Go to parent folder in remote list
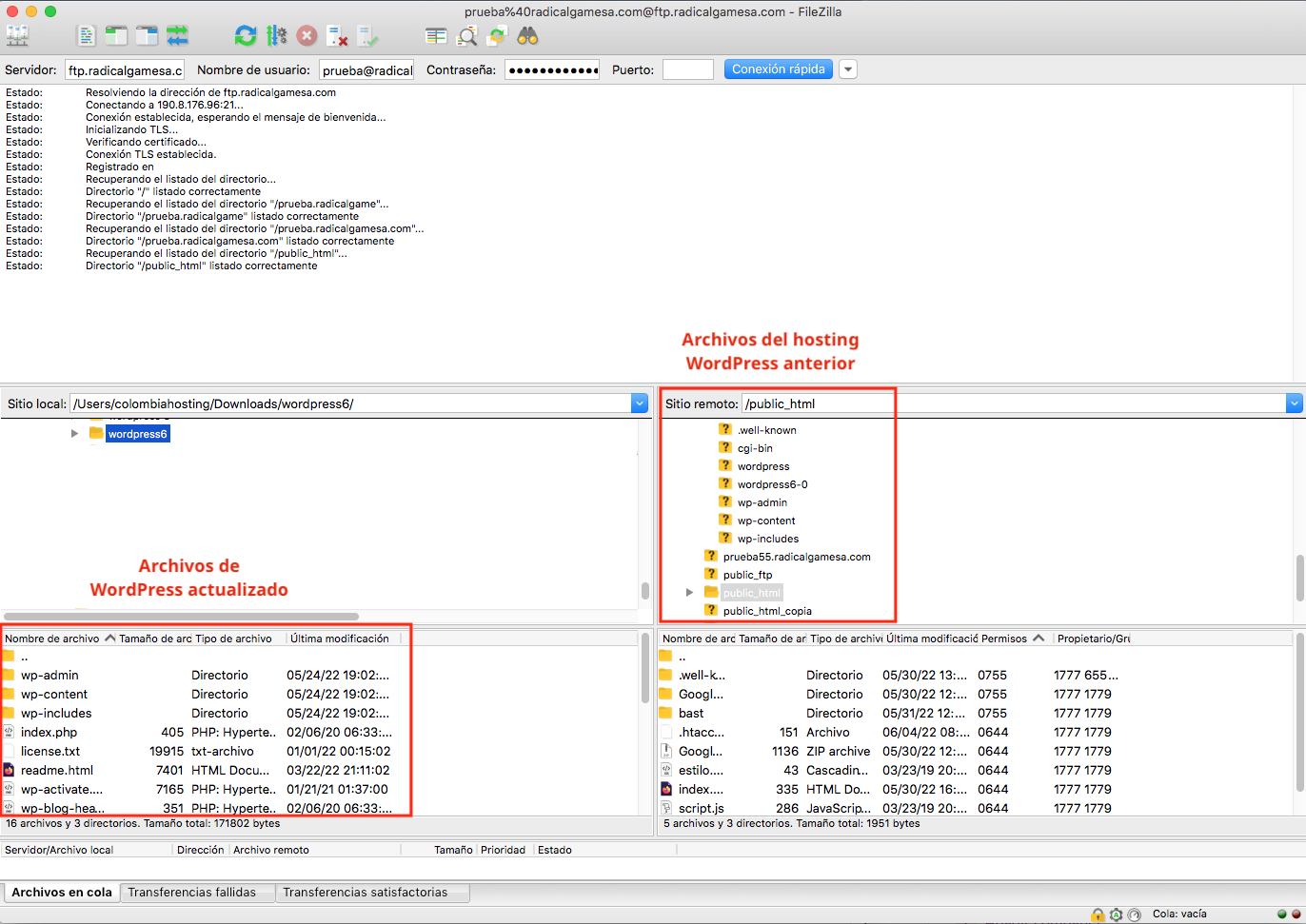Image resolution: width=1306 pixels, height=924 pixels. [682, 657]
